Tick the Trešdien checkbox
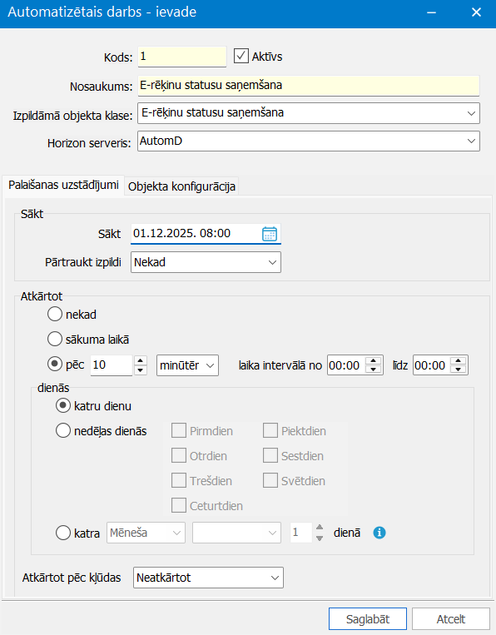 click(179, 481)
